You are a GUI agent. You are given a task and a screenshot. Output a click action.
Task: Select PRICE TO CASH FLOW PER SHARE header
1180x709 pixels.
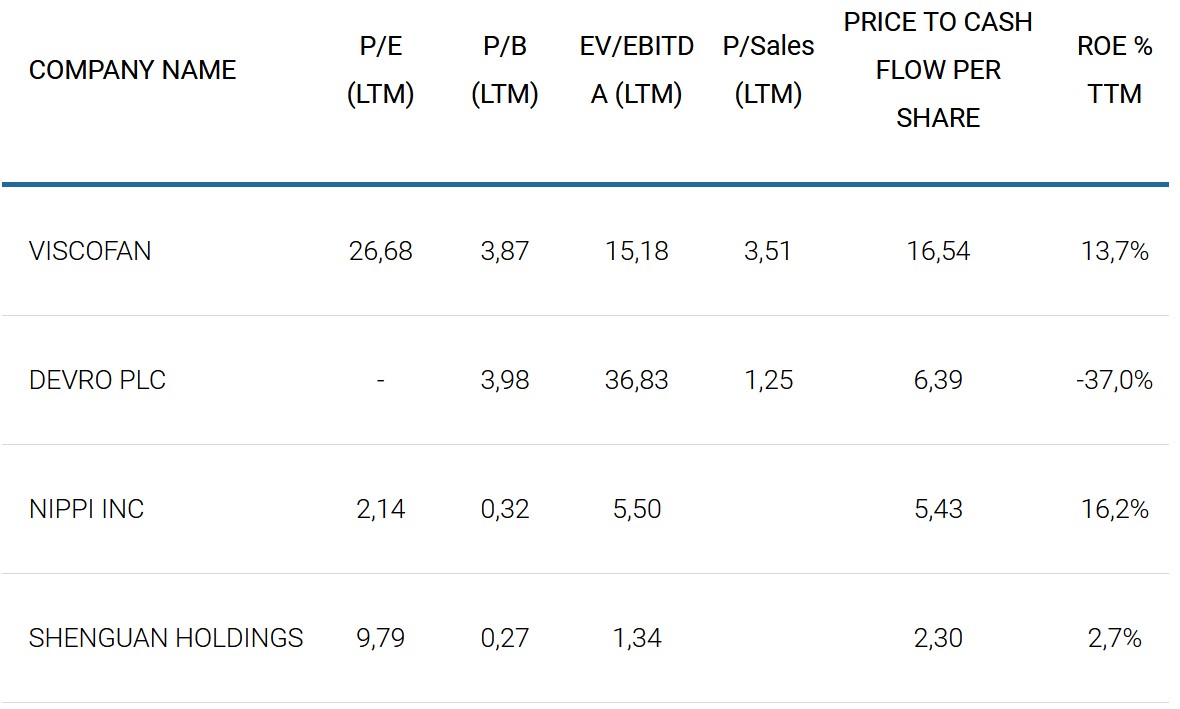coord(938,70)
